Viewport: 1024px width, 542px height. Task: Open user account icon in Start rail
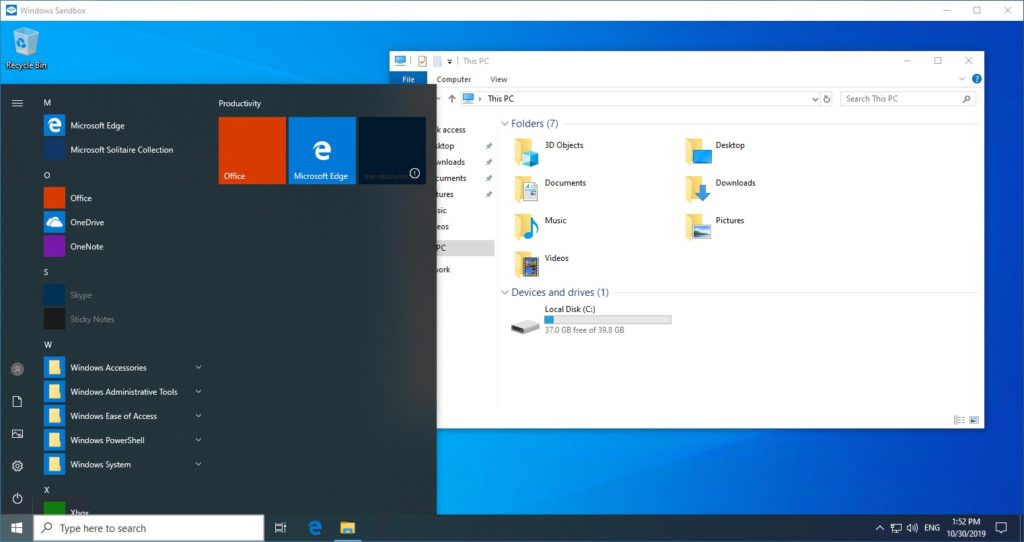(x=18, y=369)
